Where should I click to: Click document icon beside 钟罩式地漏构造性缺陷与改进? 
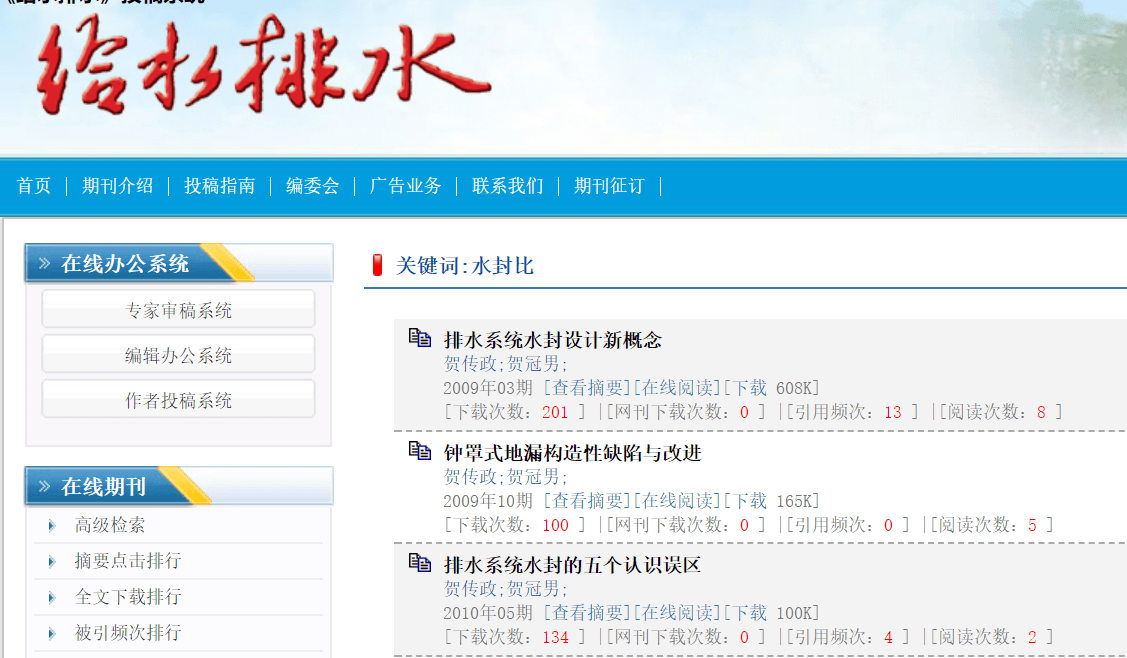click(420, 451)
